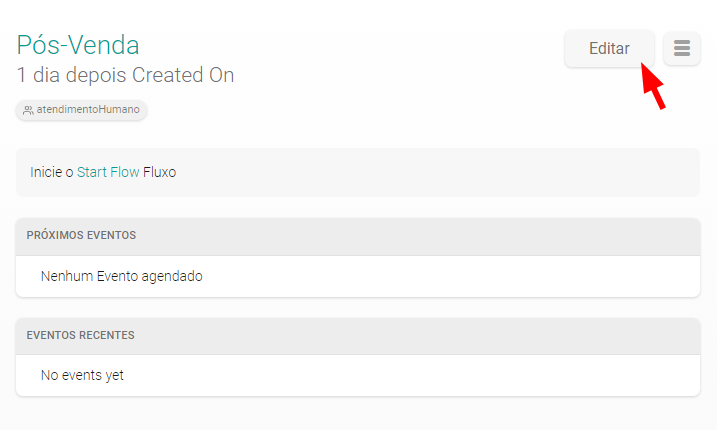Image resolution: width=717 pixels, height=430 pixels.
Task: Click the "Created On" field text
Action: point(183,75)
